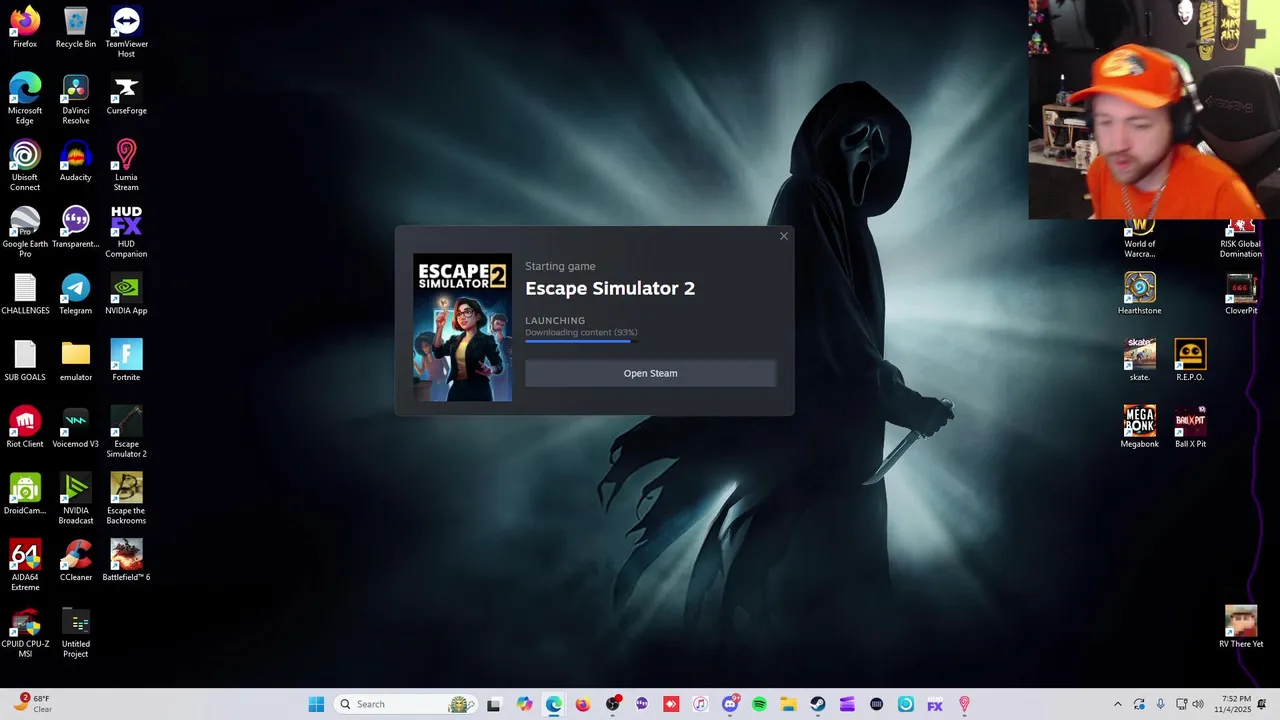Viewport: 1280px width, 720px height.
Task: Open Ubisoft Connect desktop icon
Action: point(25,165)
